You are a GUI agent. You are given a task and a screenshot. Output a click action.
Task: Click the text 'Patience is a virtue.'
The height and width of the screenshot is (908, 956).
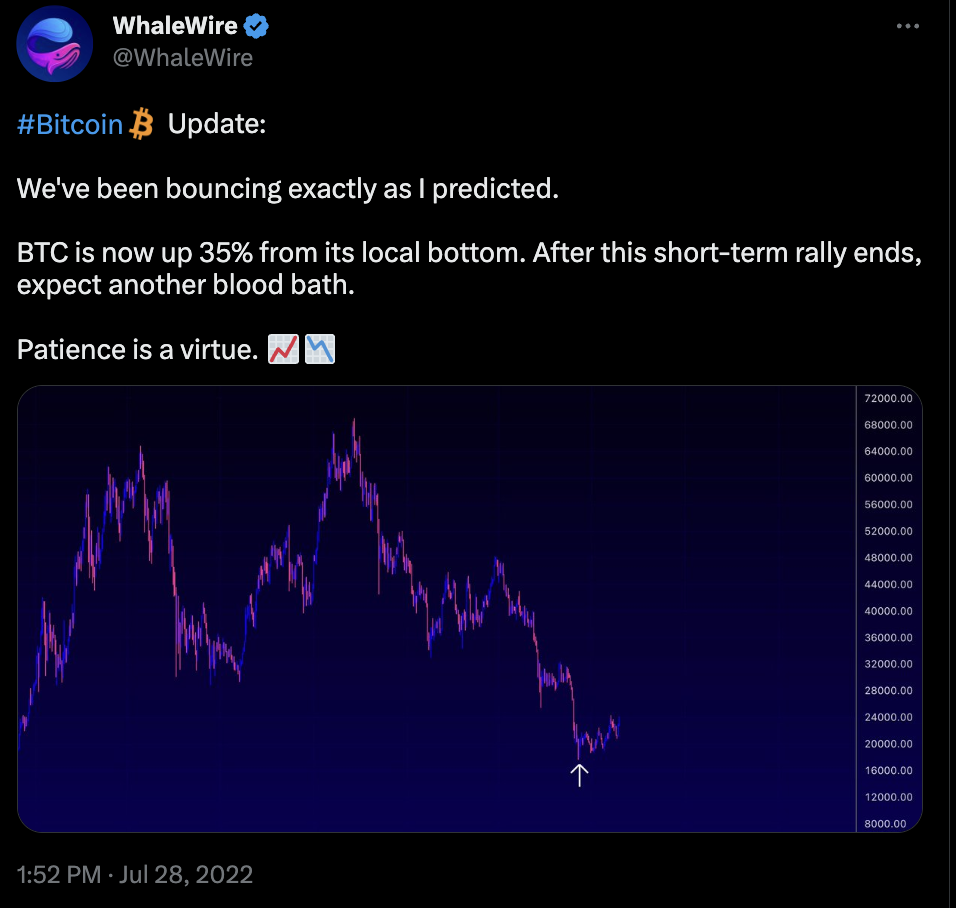pyautogui.click(x=138, y=350)
